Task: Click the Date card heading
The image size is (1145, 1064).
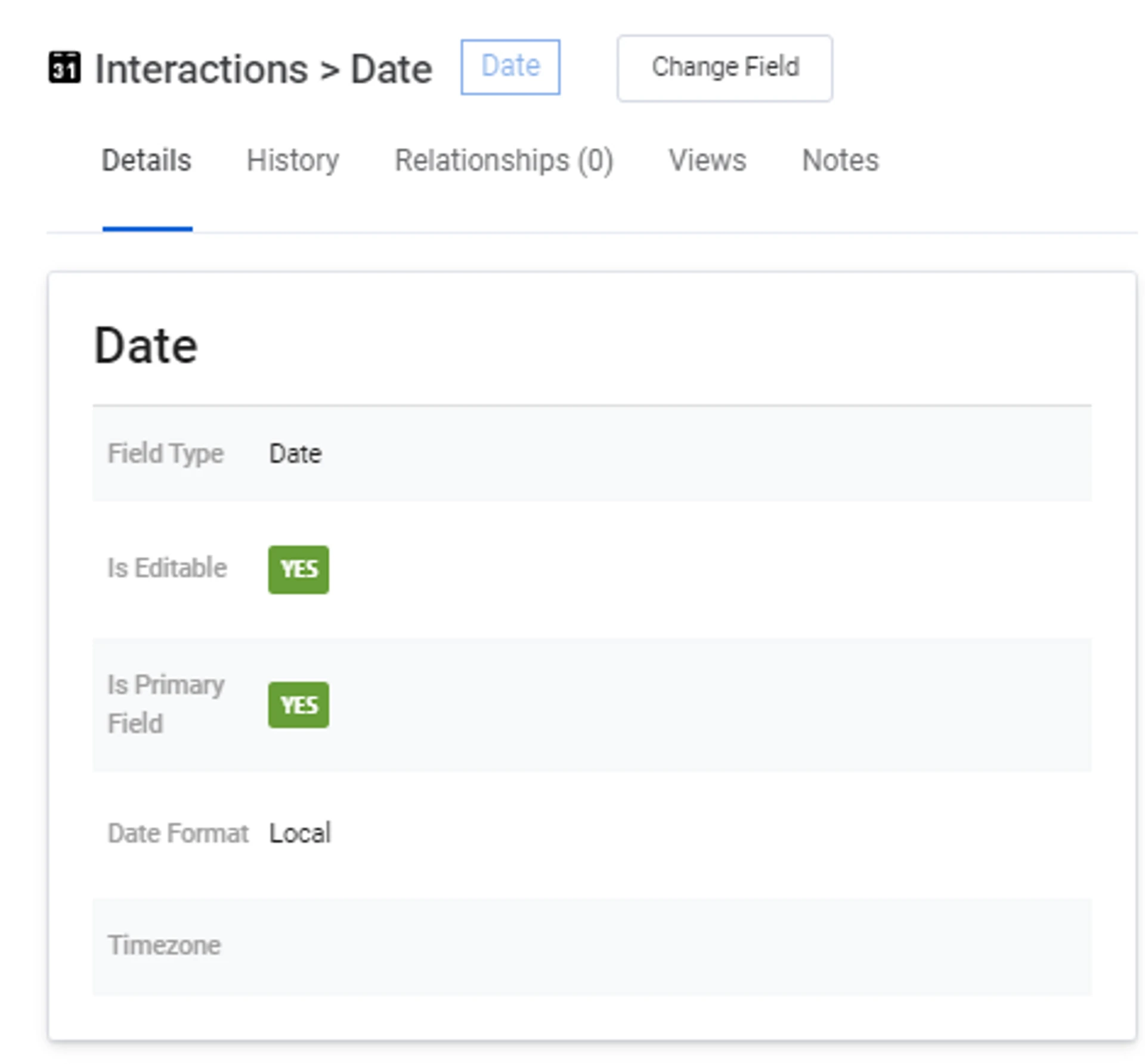Action: pyautogui.click(x=146, y=346)
